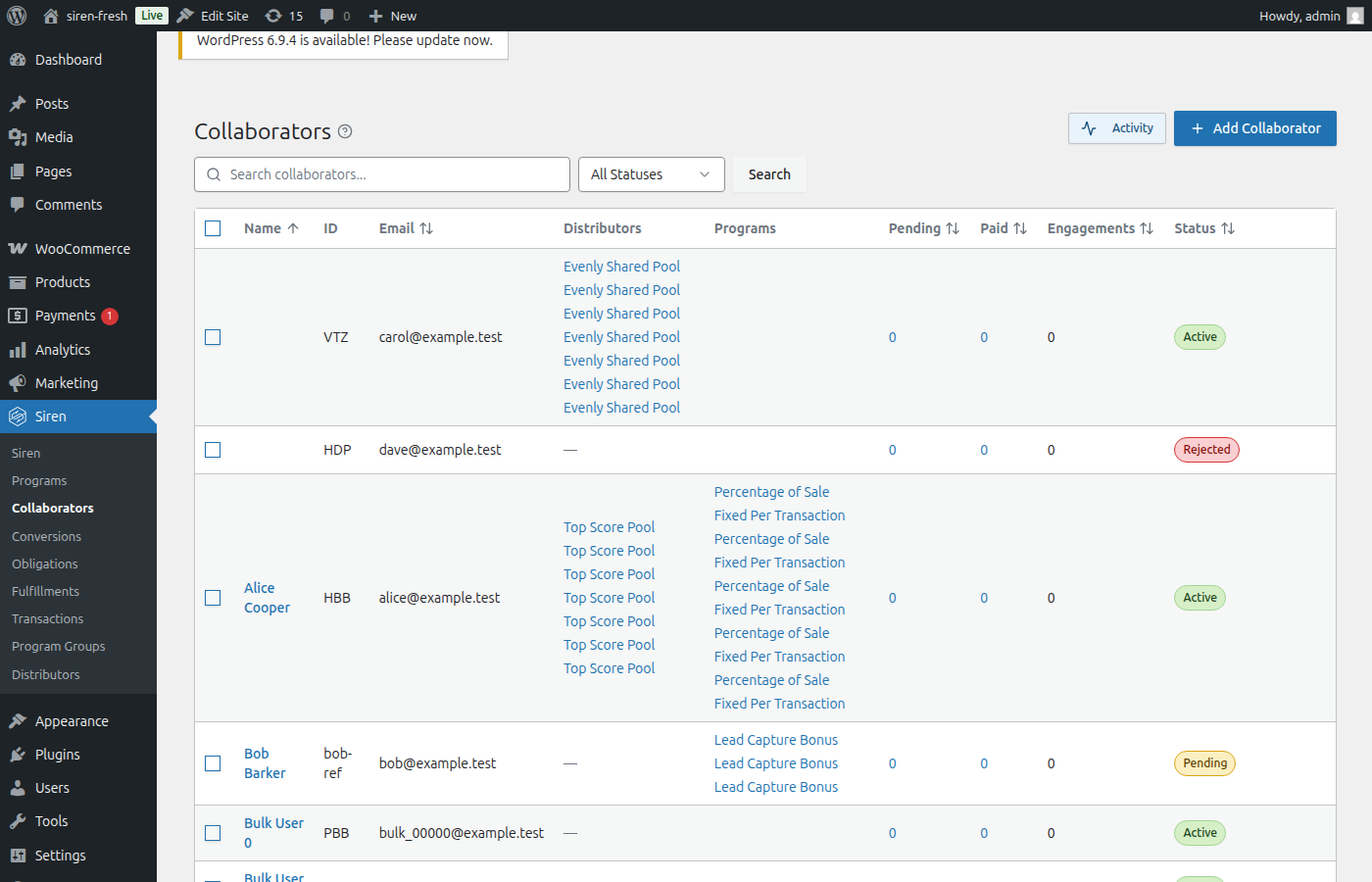The image size is (1372, 882).
Task: Click the Activity button
Action: [1117, 128]
